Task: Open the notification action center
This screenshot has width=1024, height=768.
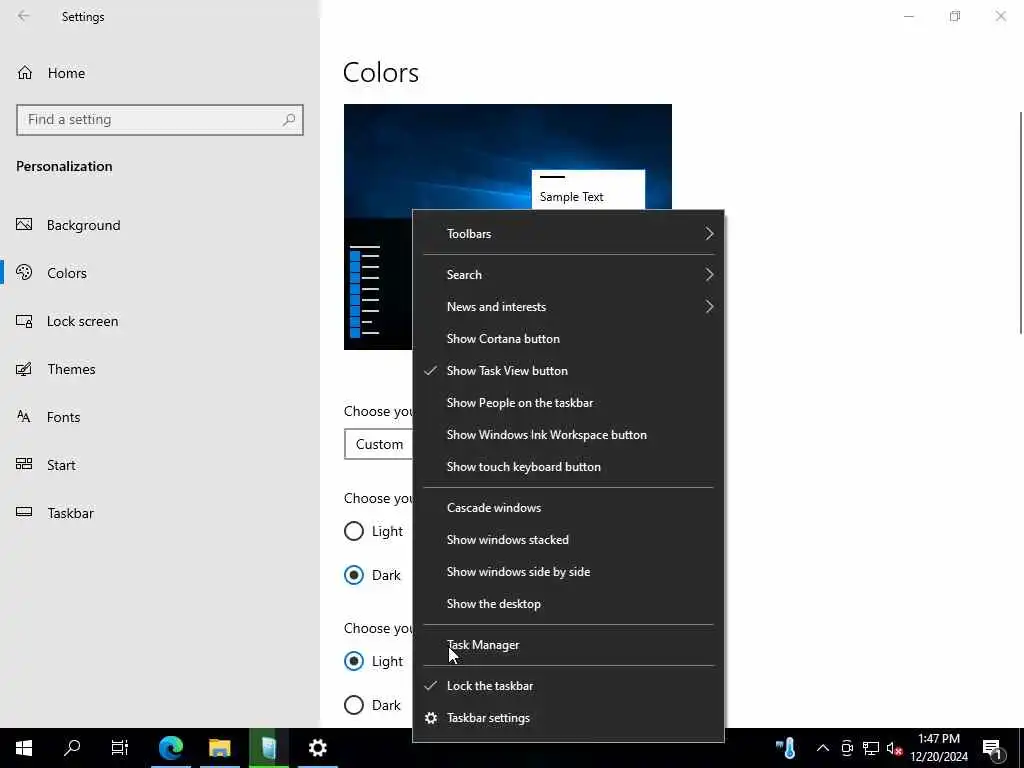Action: point(992,748)
